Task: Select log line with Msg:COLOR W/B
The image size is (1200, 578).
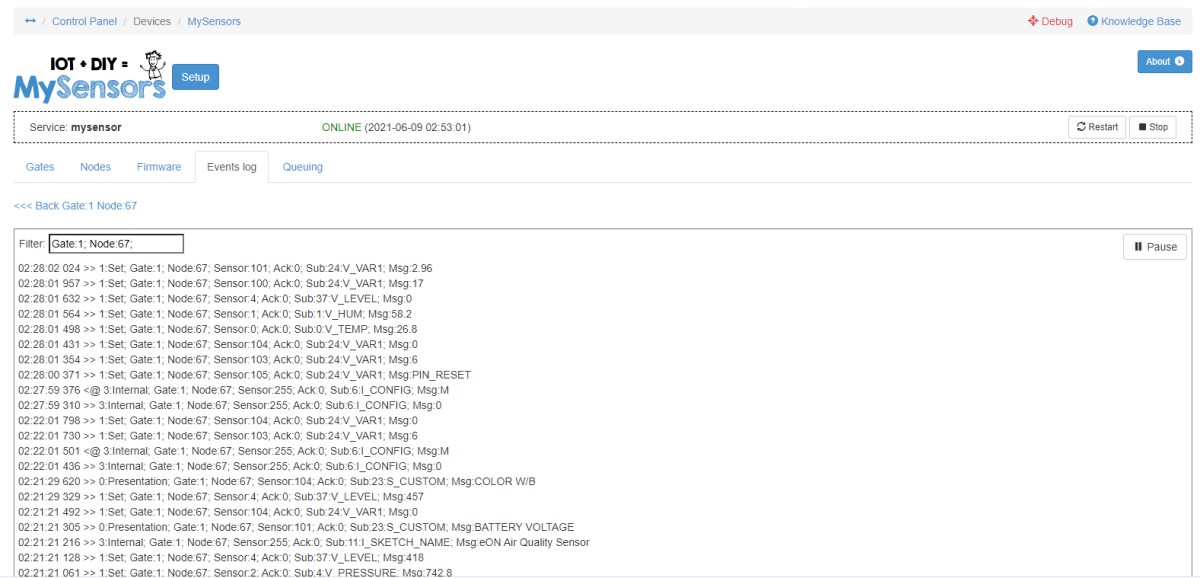Action: point(277,482)
